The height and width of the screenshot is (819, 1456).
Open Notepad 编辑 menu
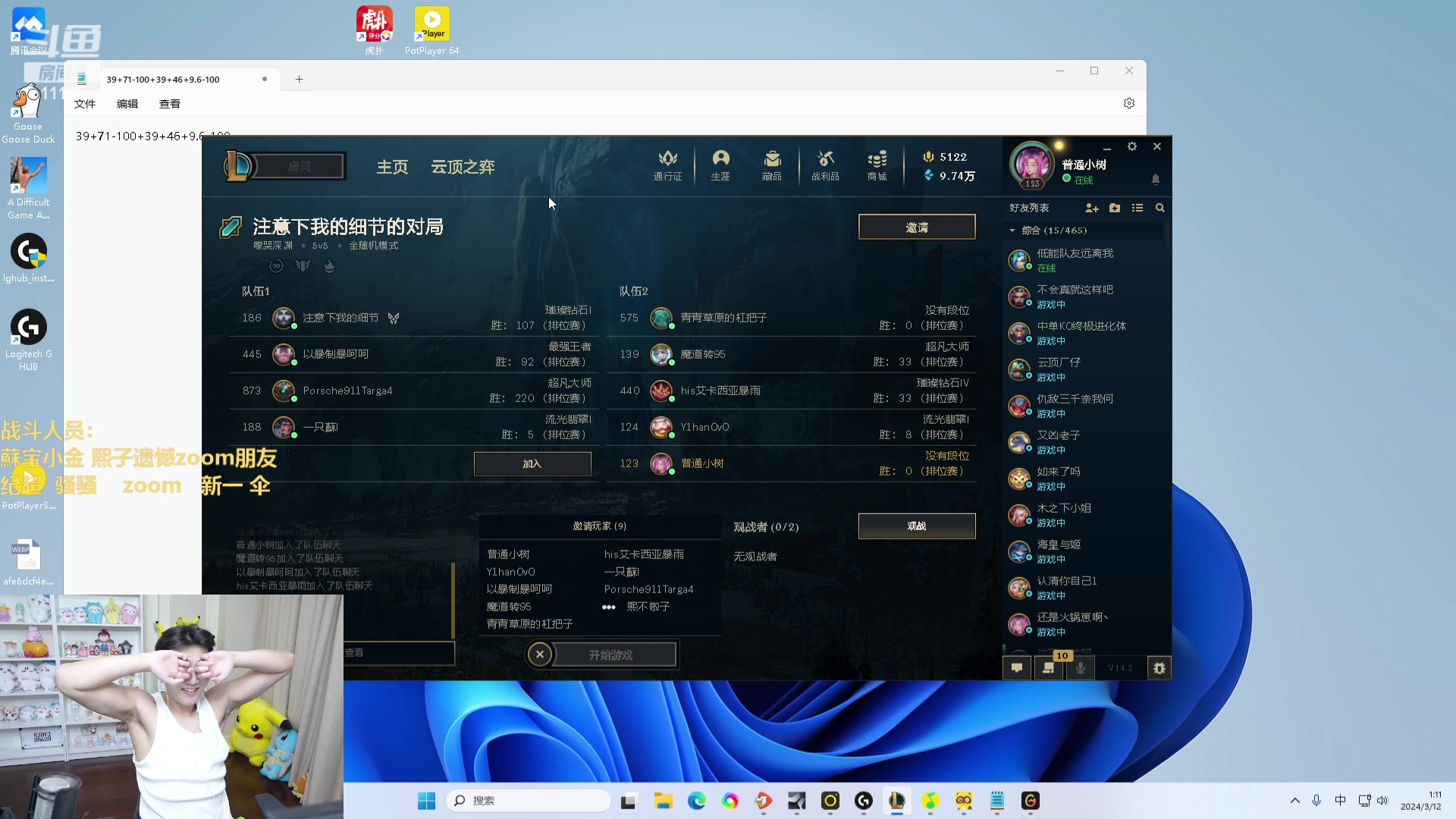click(127, 104)
